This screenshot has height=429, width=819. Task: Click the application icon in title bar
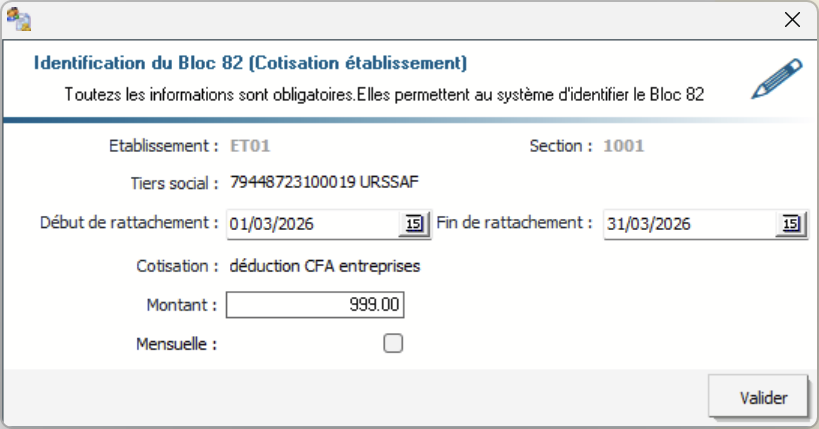pos(19,19)
